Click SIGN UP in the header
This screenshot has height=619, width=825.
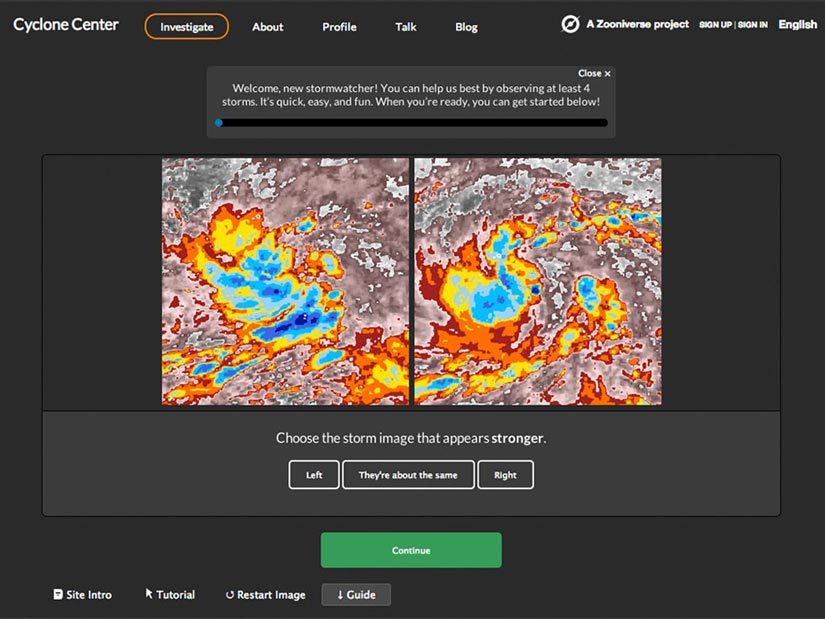(x=715, y=25)
